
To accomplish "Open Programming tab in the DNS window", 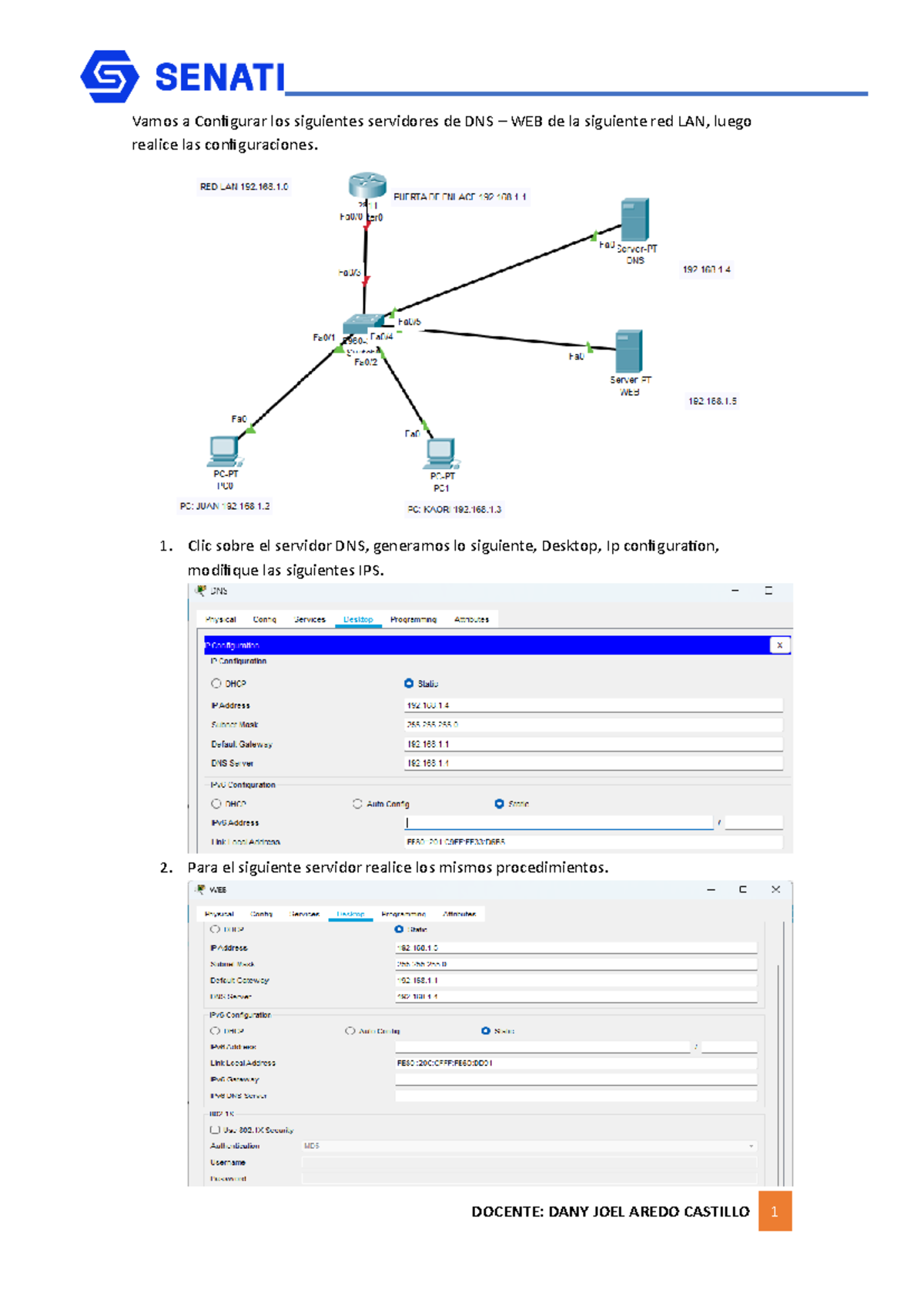I will coord(413,619).
